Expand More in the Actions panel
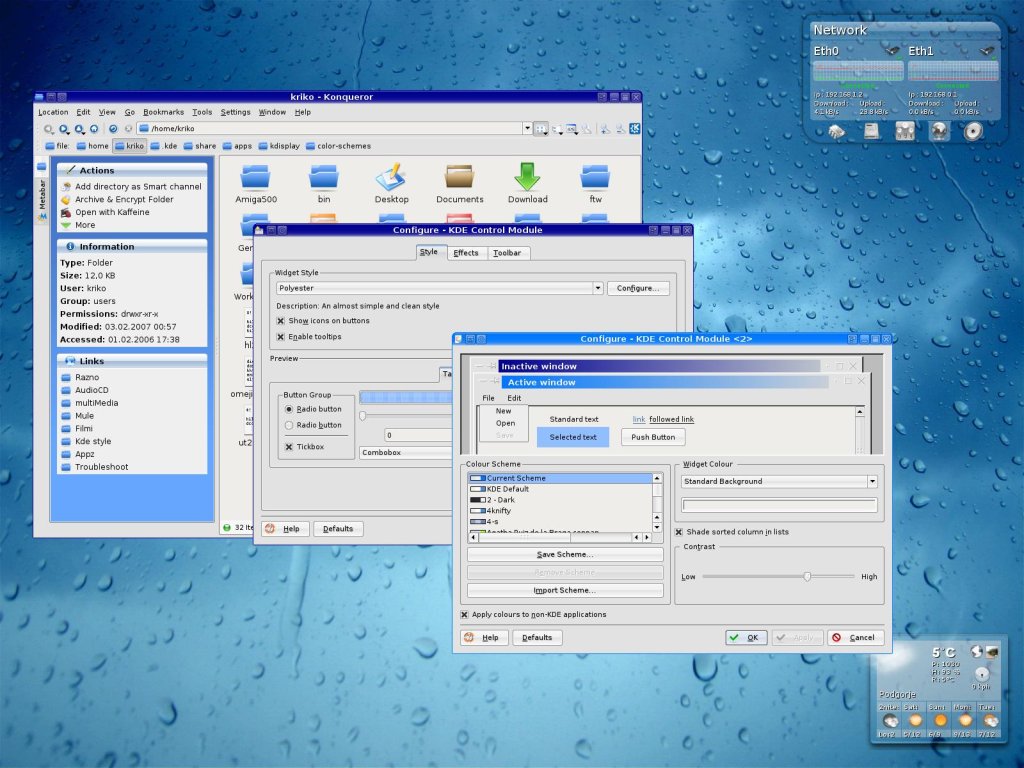1024x768 pixels. click(85, 225)
